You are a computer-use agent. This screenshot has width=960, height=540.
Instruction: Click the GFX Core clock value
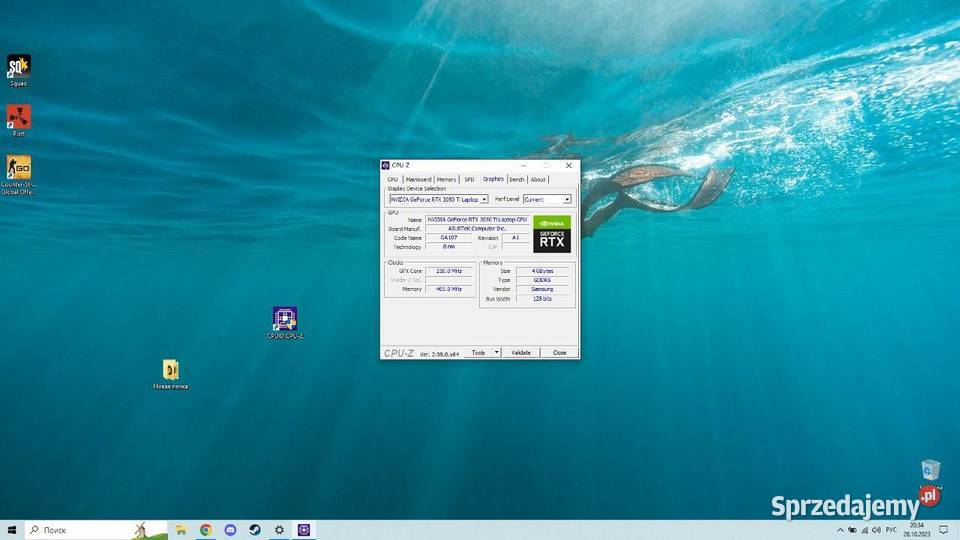pyautogui.click(x=449, y=271)
